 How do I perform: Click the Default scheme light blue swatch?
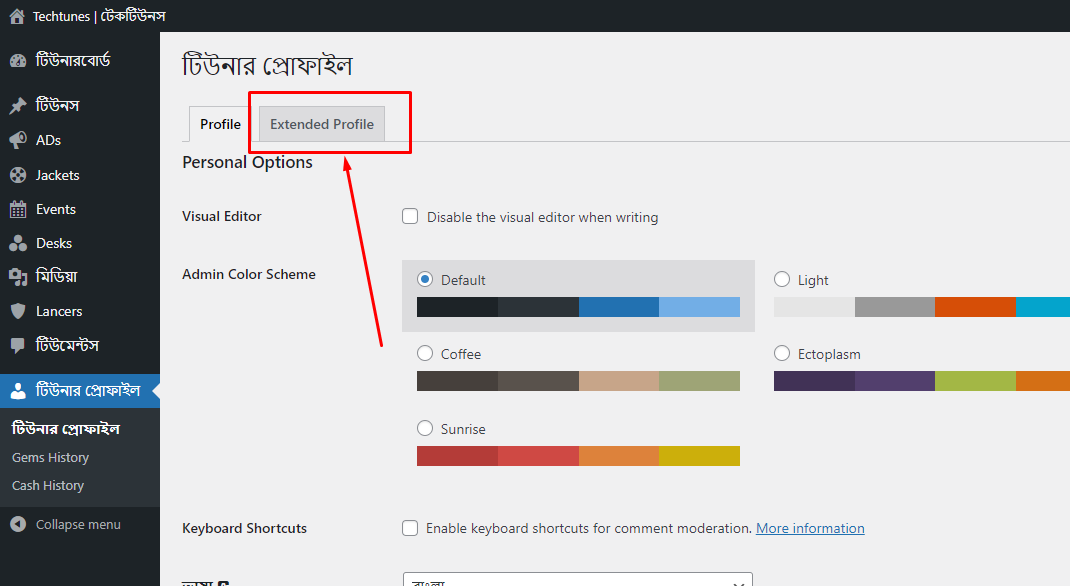click(x=699, y=307)
